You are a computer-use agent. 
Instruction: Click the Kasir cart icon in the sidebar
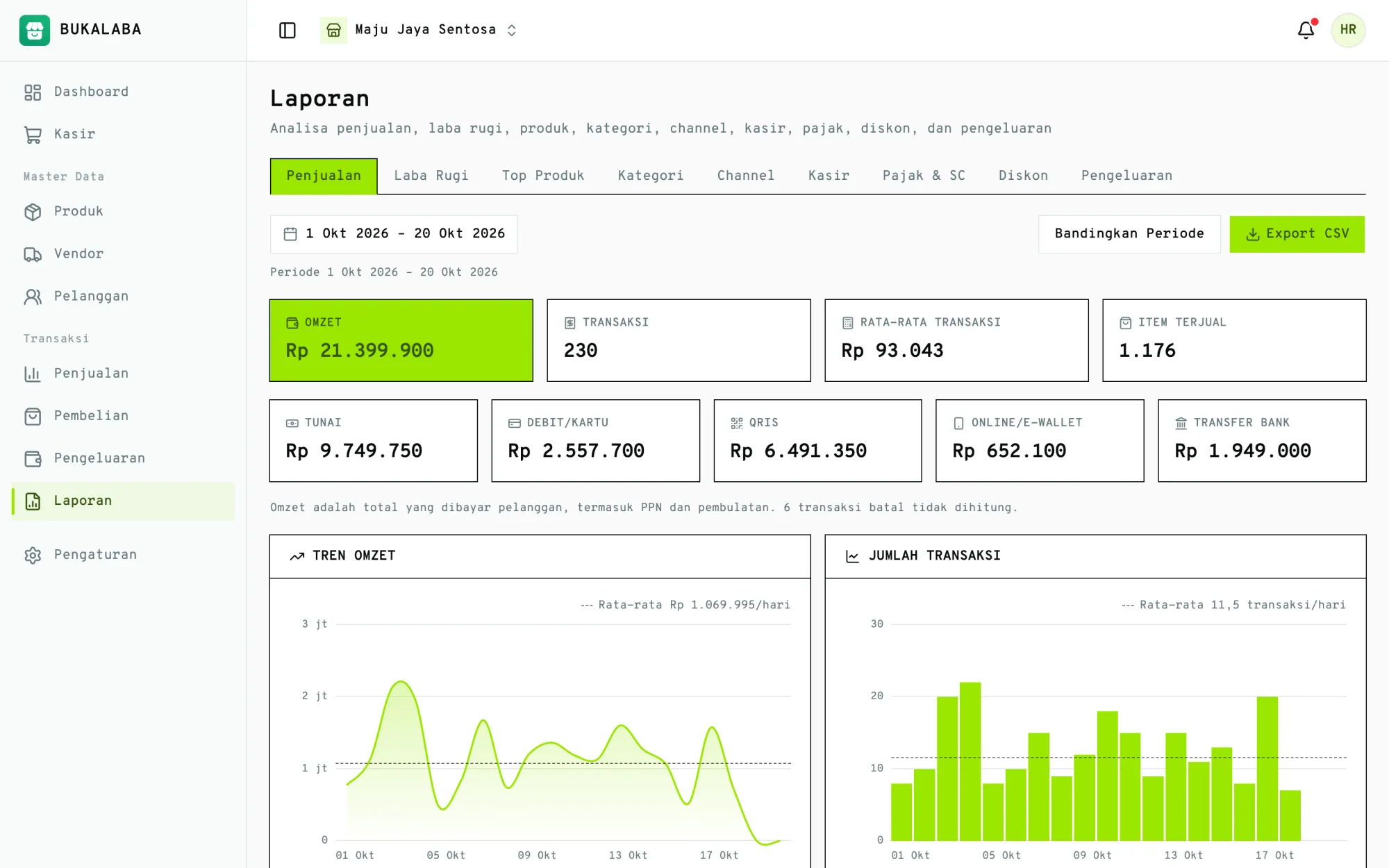coord(33,135)
